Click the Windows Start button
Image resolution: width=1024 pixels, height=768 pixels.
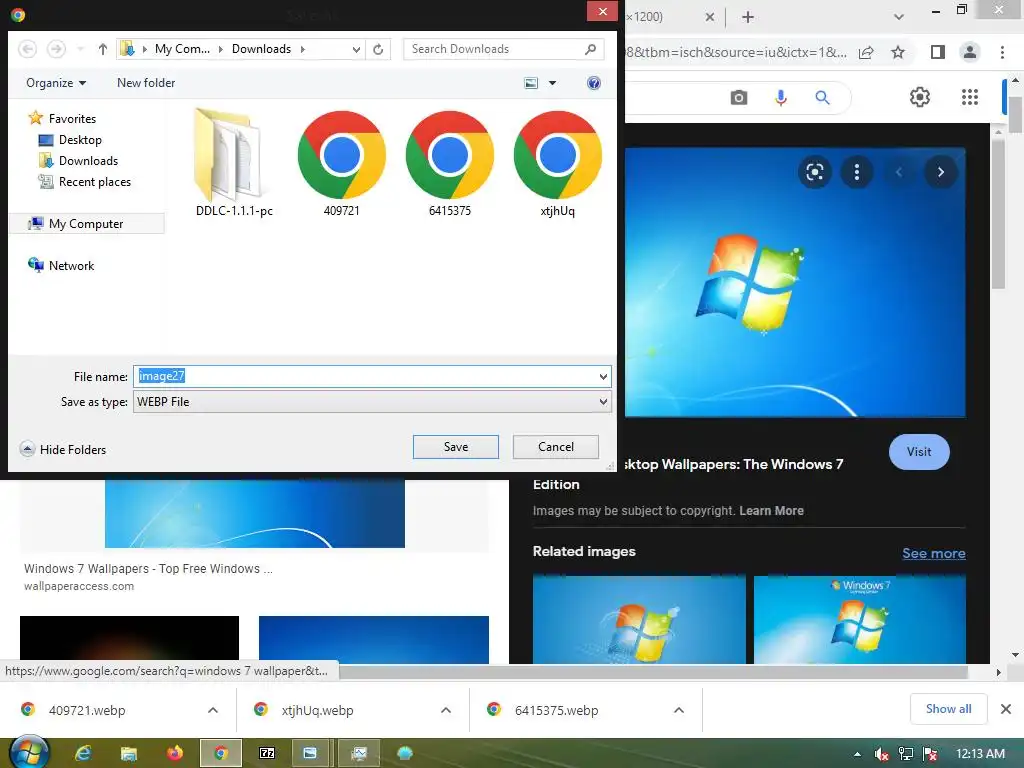[27, 752]
